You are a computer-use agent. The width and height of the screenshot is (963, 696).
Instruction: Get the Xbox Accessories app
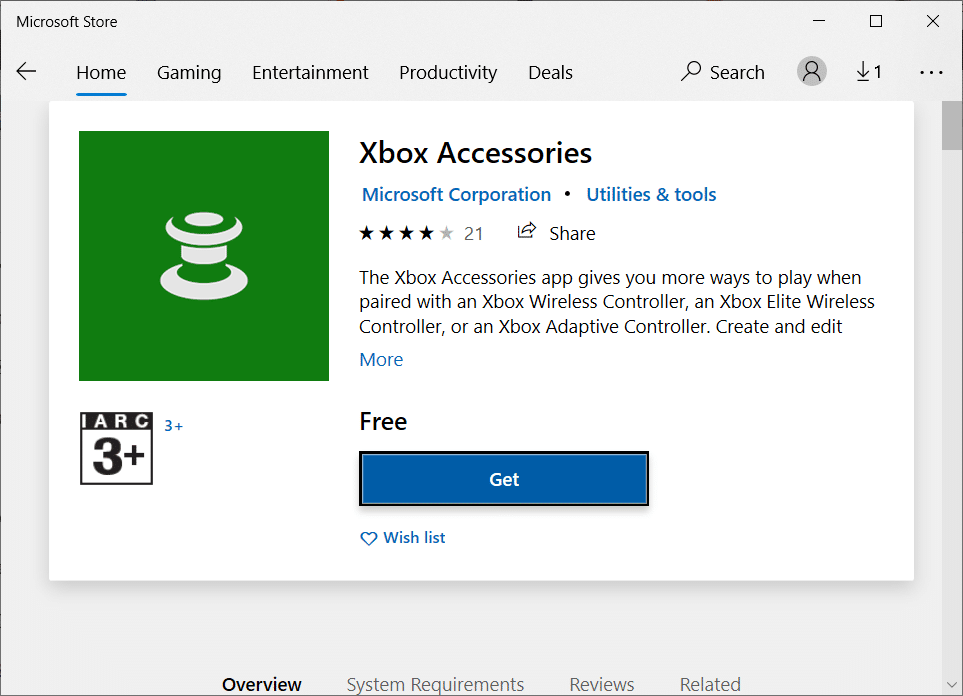click(504, 479)
